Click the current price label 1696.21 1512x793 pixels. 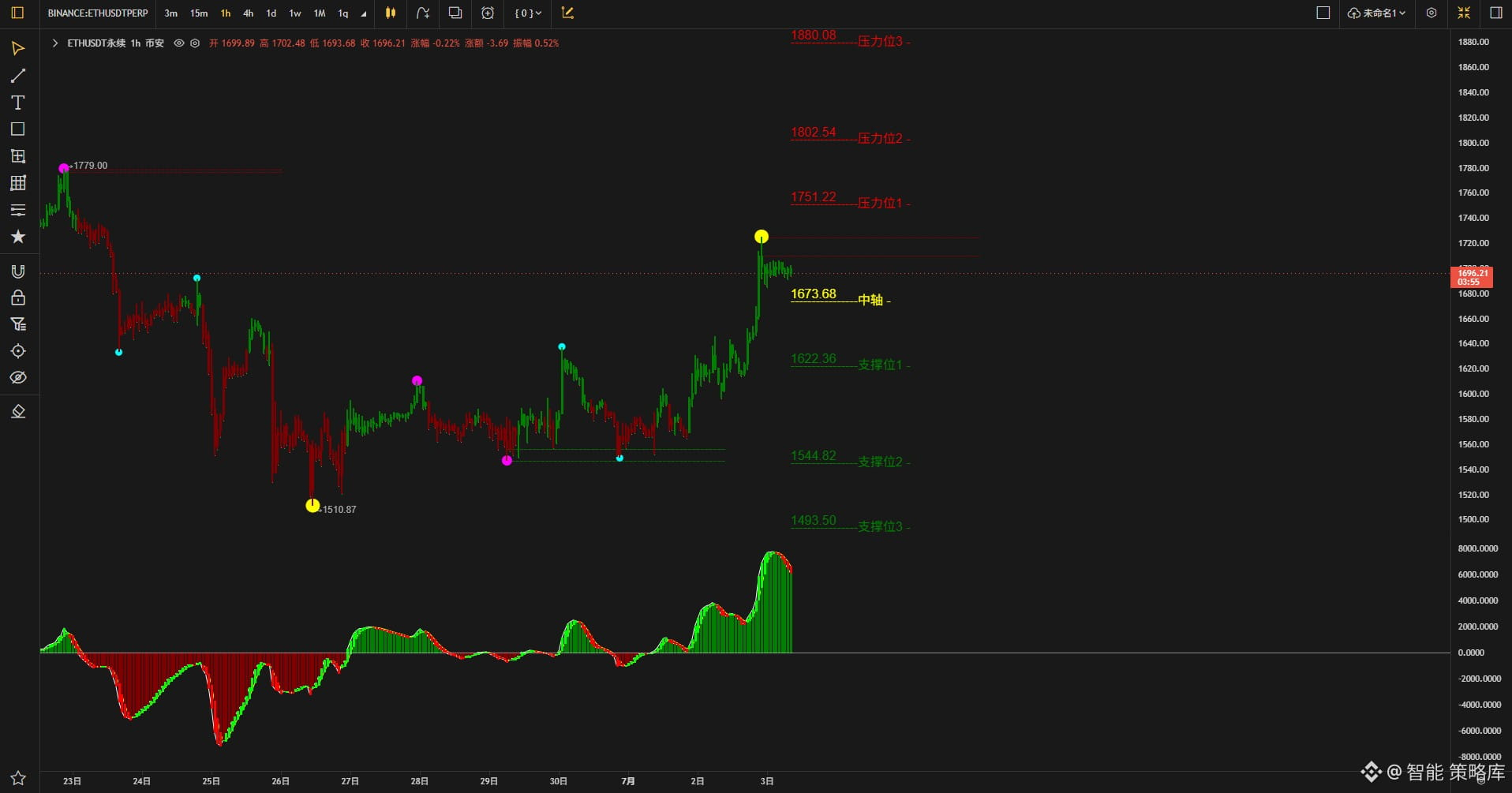pos(1472,277)
